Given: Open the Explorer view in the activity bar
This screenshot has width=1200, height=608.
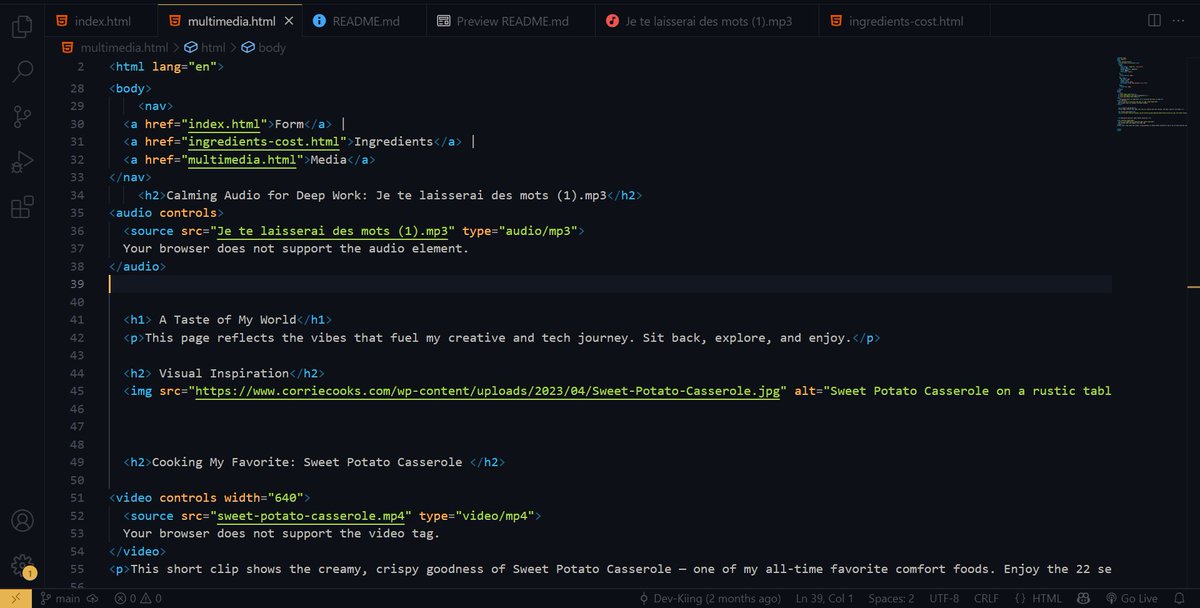Looking at the screenshot, I should 21,27.
